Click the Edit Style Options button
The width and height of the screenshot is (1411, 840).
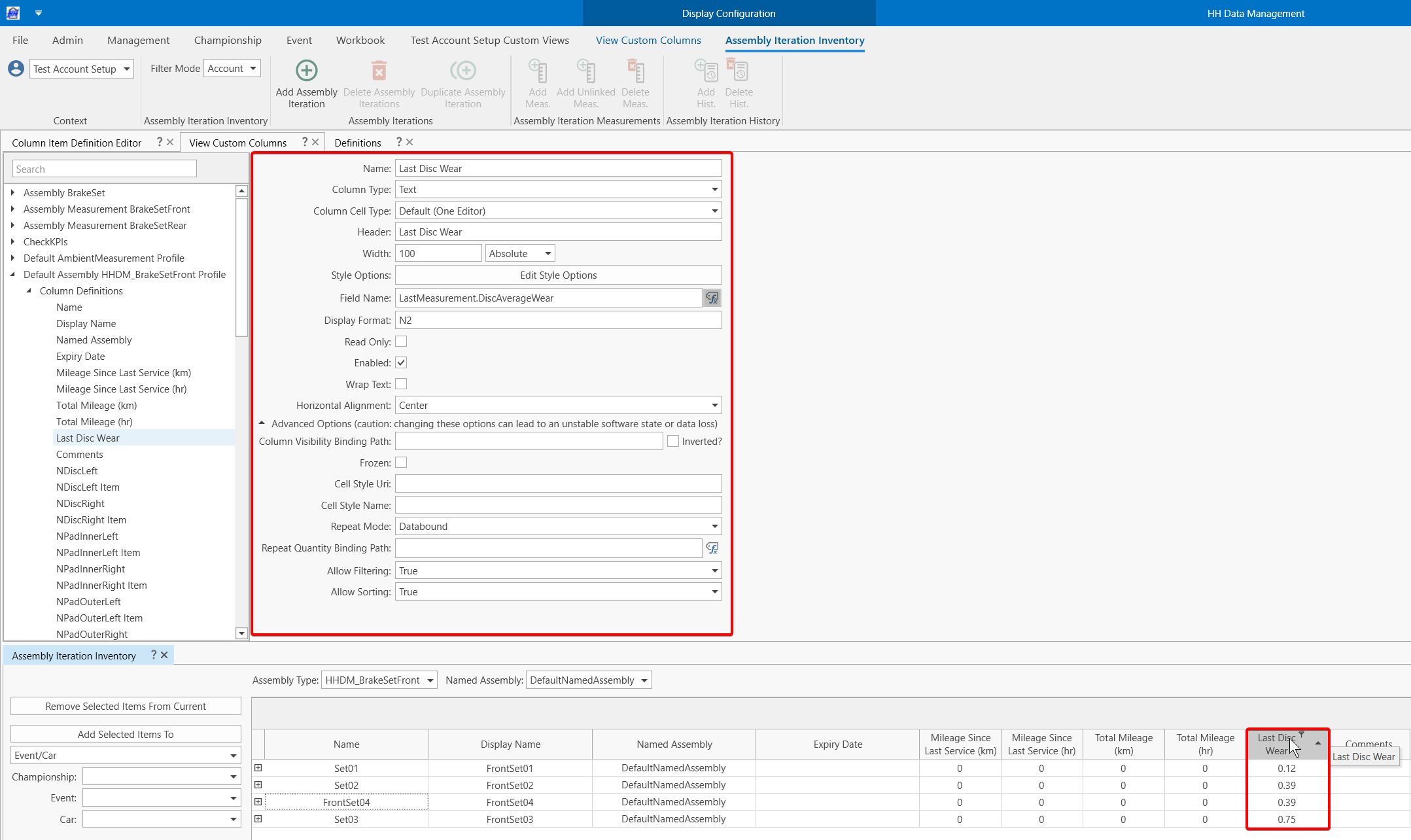(x=558, y=275)
